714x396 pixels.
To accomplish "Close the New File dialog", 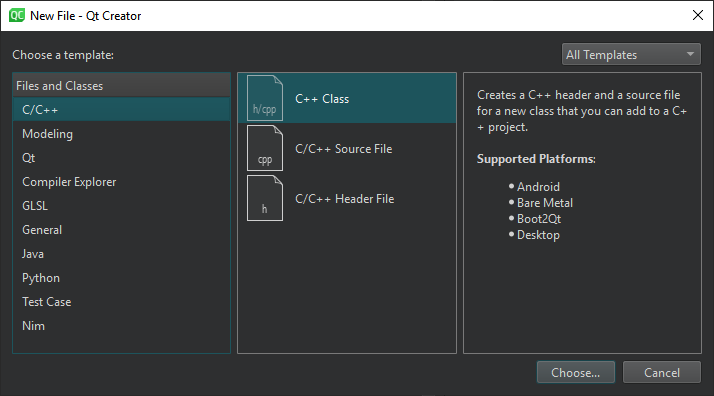I will click(x=698, y=15).
